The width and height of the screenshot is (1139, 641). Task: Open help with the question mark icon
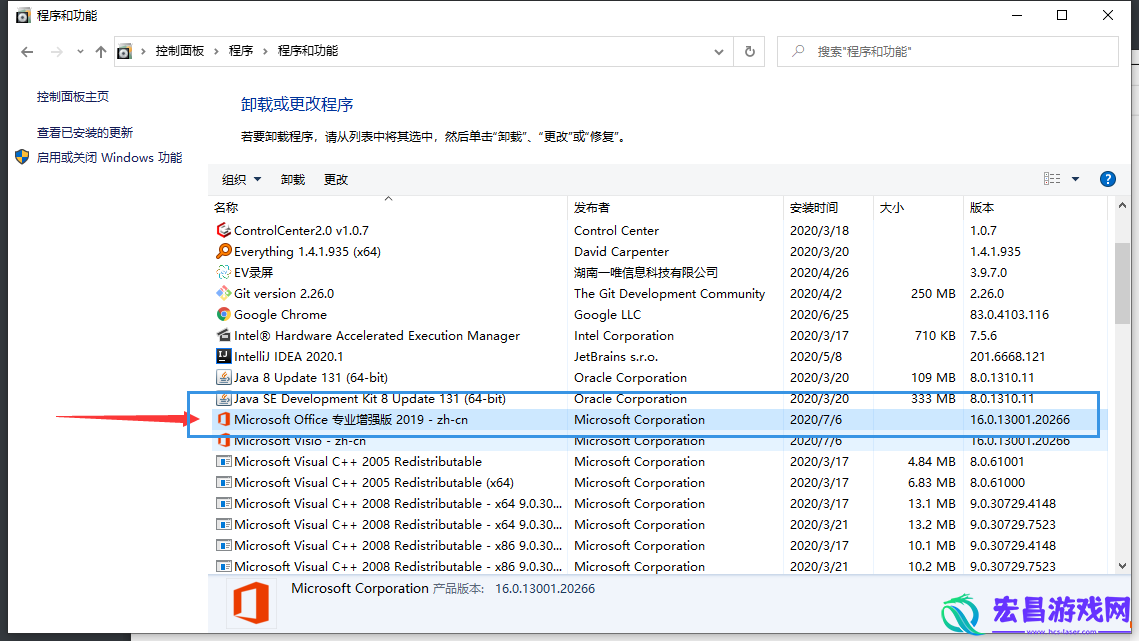coord(1108,180)
